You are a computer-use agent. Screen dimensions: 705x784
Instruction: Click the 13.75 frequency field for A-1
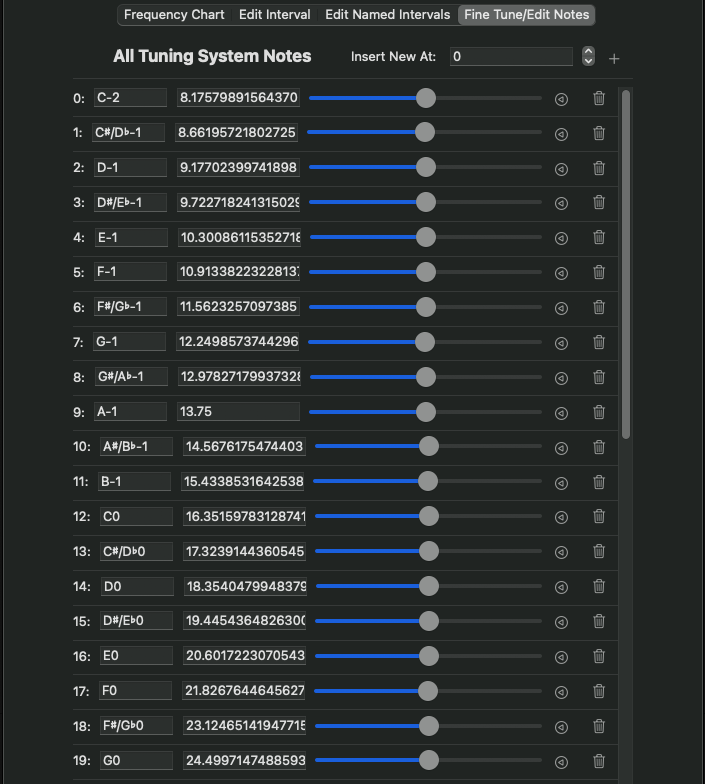coord(238,412)
